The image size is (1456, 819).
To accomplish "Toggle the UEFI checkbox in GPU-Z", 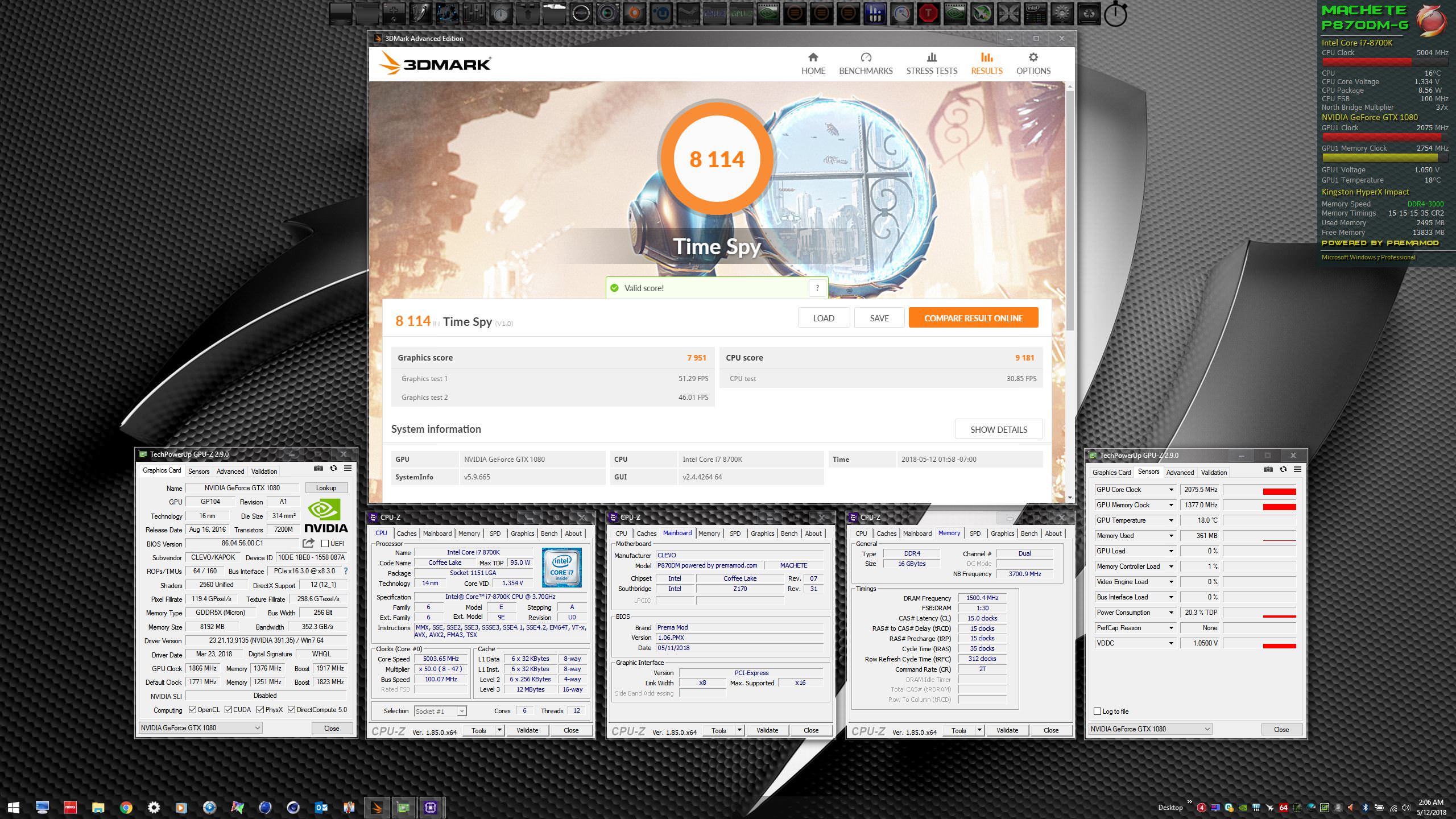I will click(325, 544).
